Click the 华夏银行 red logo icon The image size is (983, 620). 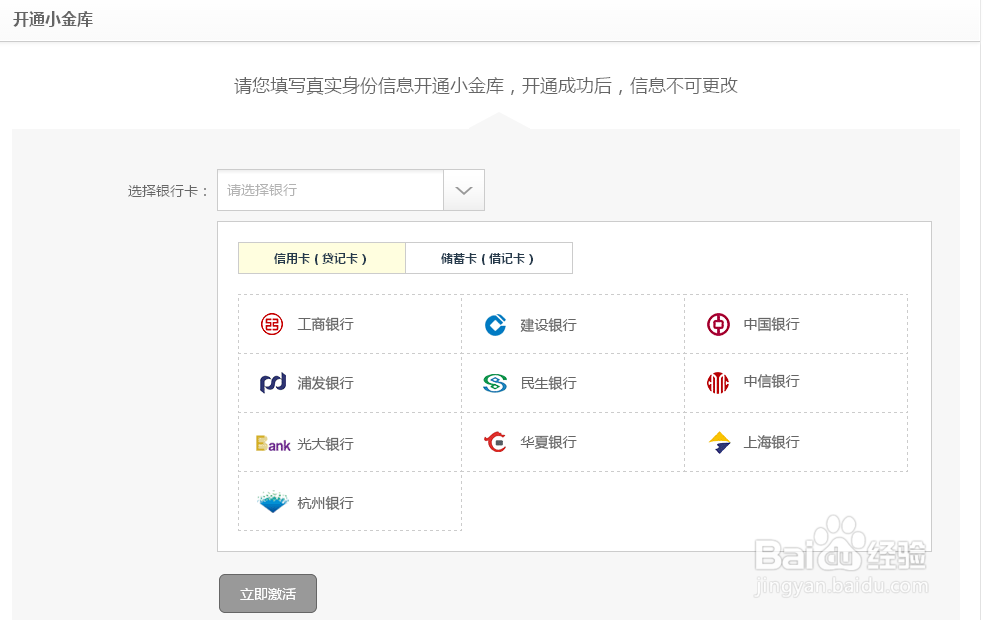(495, 442)
